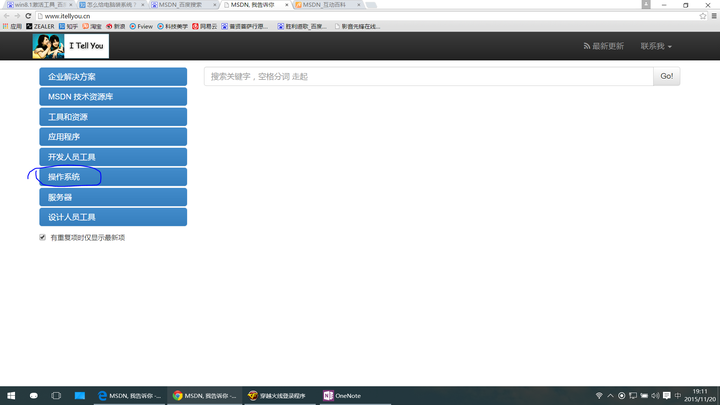
Task: Switch to the MSDN_百度搜索 tab
Action: (183, 5)
